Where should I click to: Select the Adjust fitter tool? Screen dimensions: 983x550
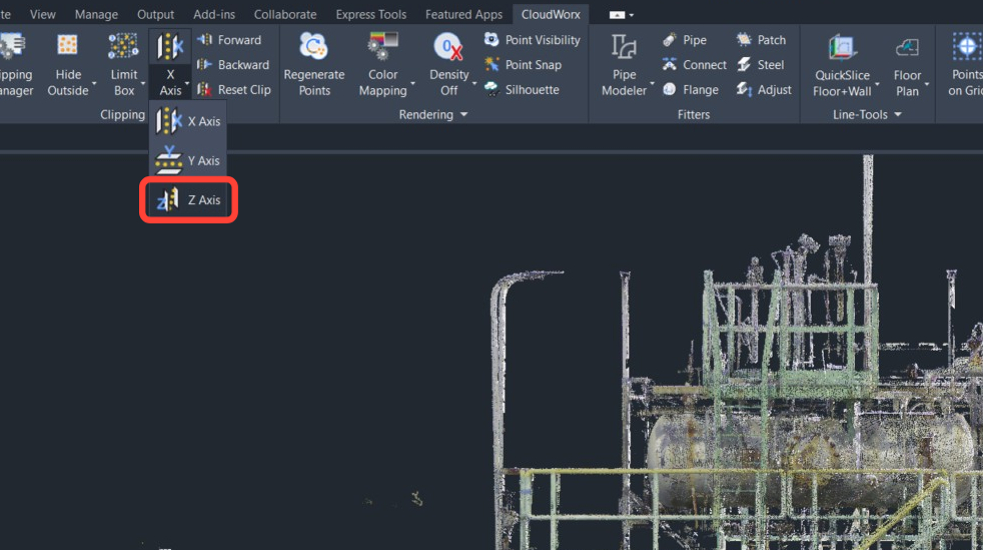pos(764,90)
